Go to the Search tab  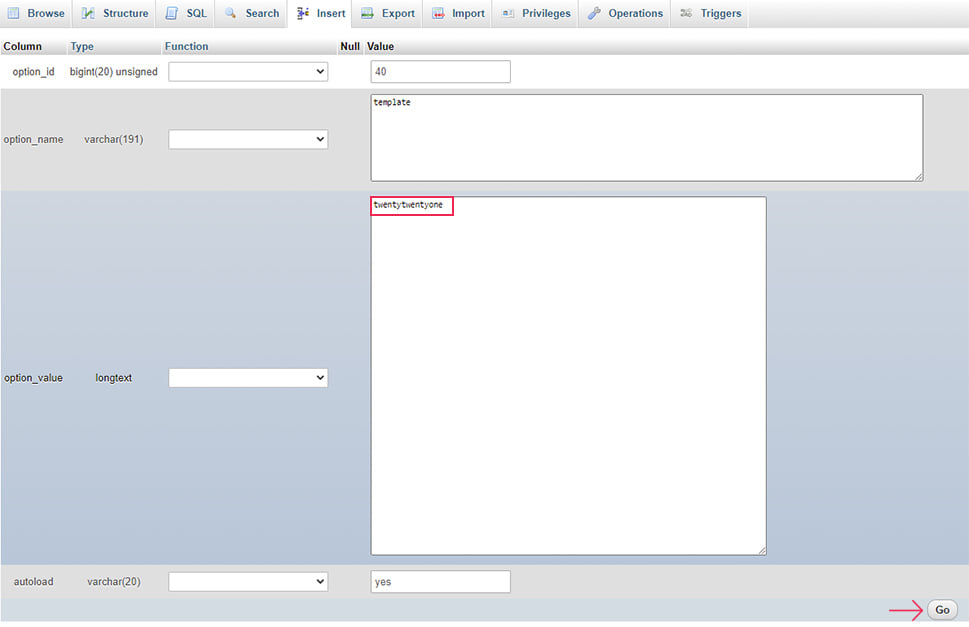(x=252, y=14)
